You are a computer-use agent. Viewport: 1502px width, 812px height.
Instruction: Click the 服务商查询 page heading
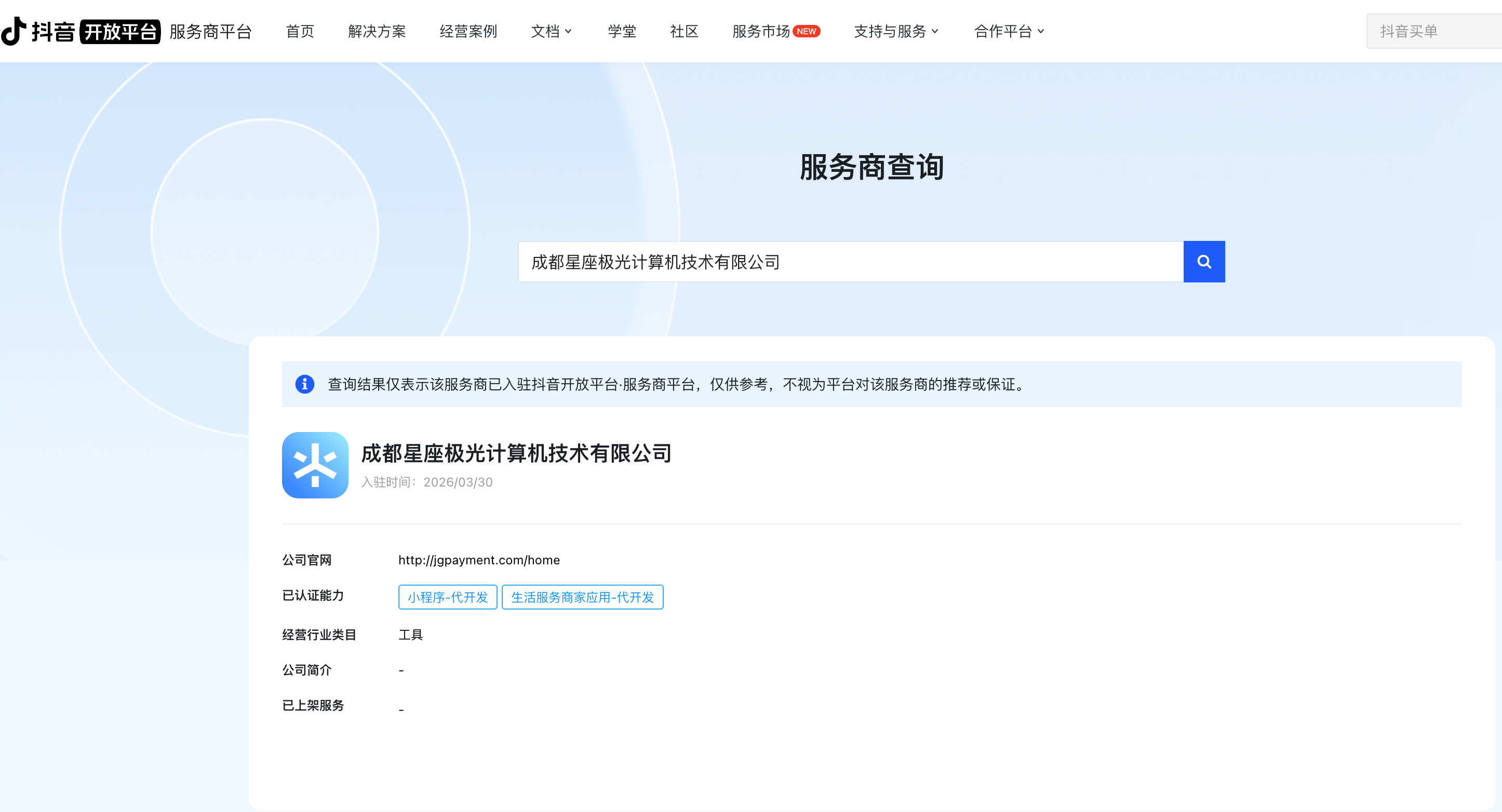pyautogui.click(x=871, y=167)
